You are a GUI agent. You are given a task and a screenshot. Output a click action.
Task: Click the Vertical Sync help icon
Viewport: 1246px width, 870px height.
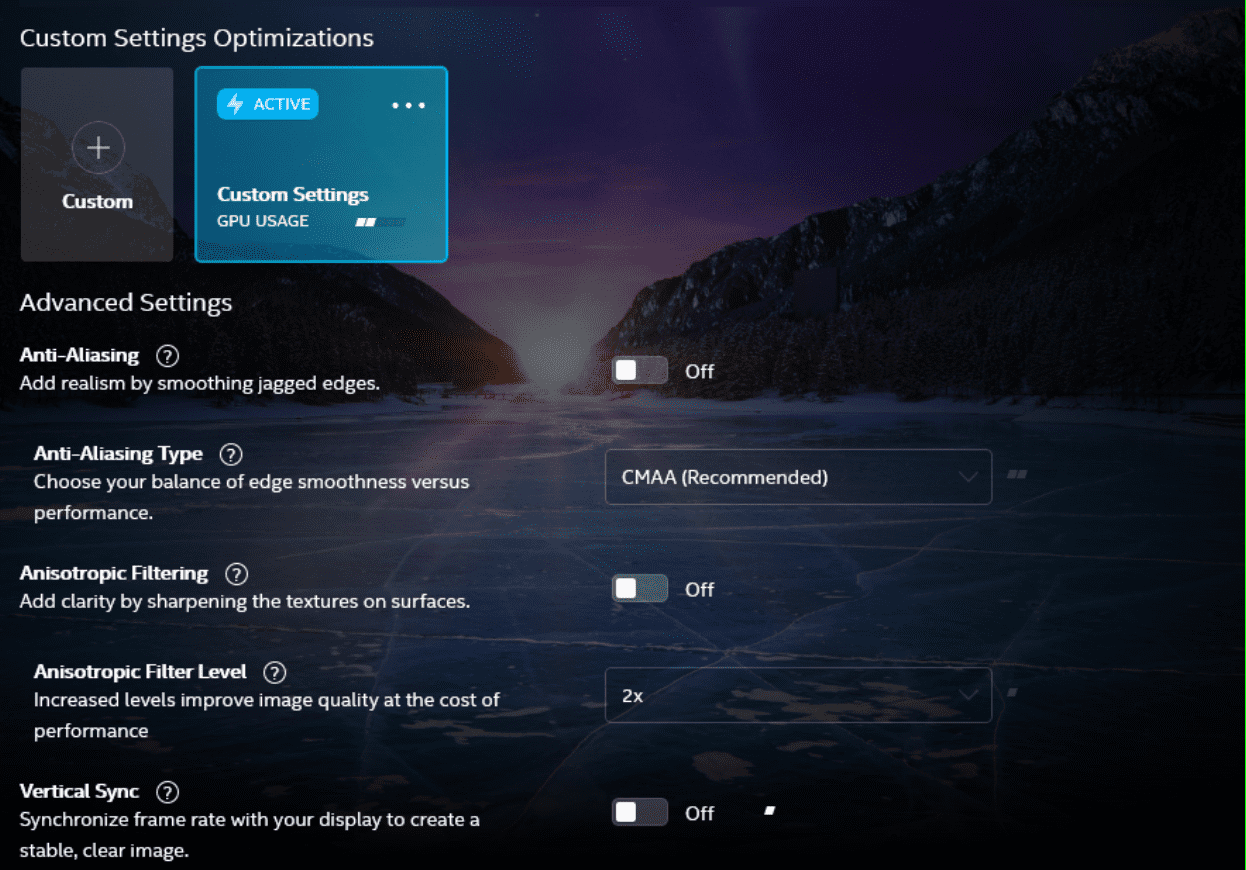point(168,791)
